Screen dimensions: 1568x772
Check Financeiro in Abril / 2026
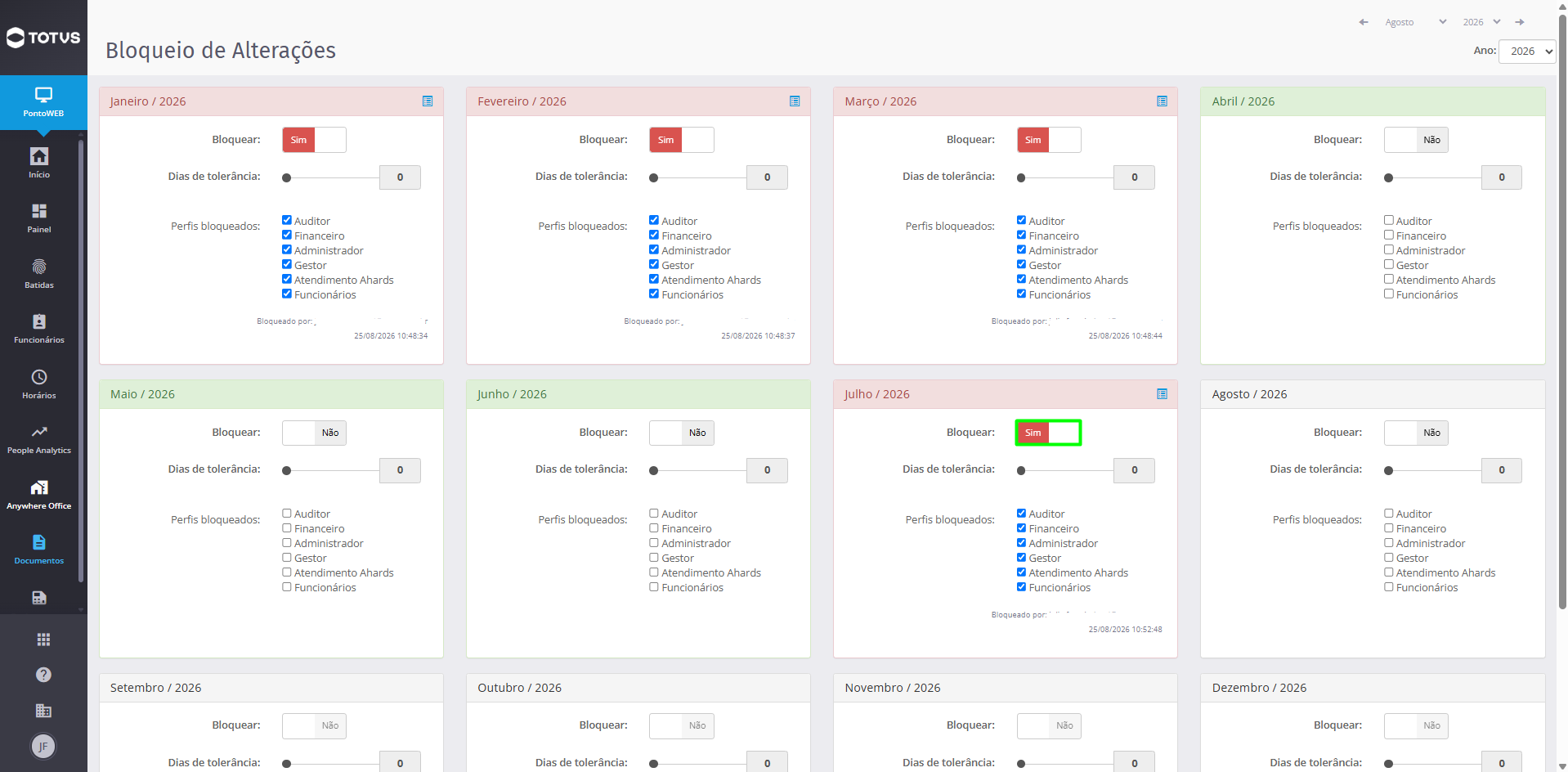click(1389, 235)
